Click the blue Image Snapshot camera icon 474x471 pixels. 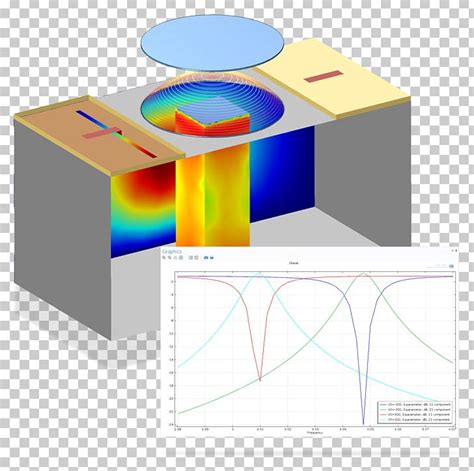point(206,258)
